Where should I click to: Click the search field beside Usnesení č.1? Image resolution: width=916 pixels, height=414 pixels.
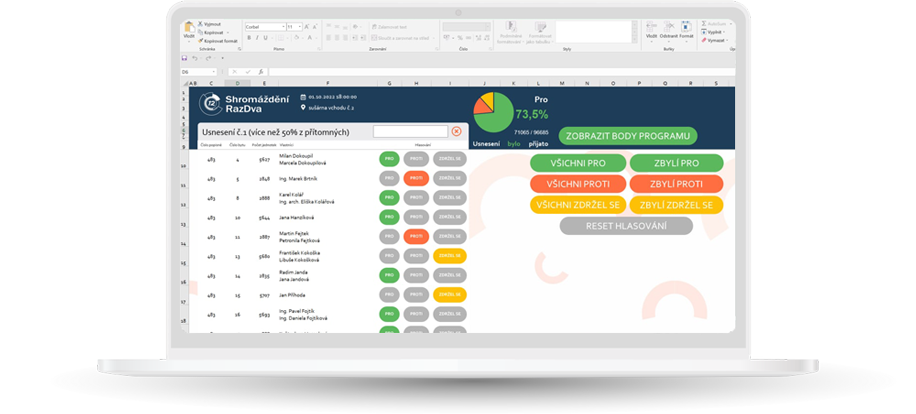pyautogui.click(x=409, y=131)
